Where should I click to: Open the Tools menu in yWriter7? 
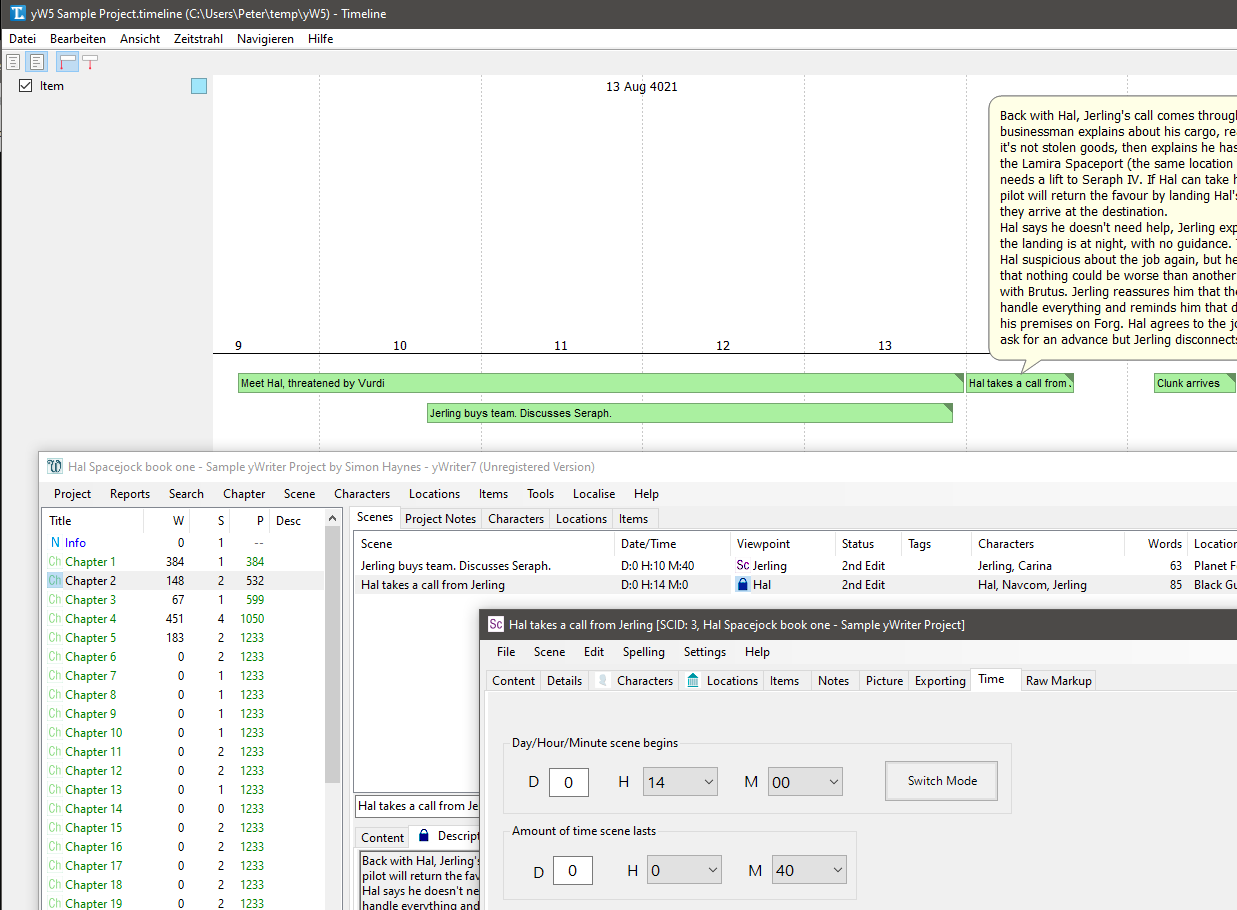541,494
